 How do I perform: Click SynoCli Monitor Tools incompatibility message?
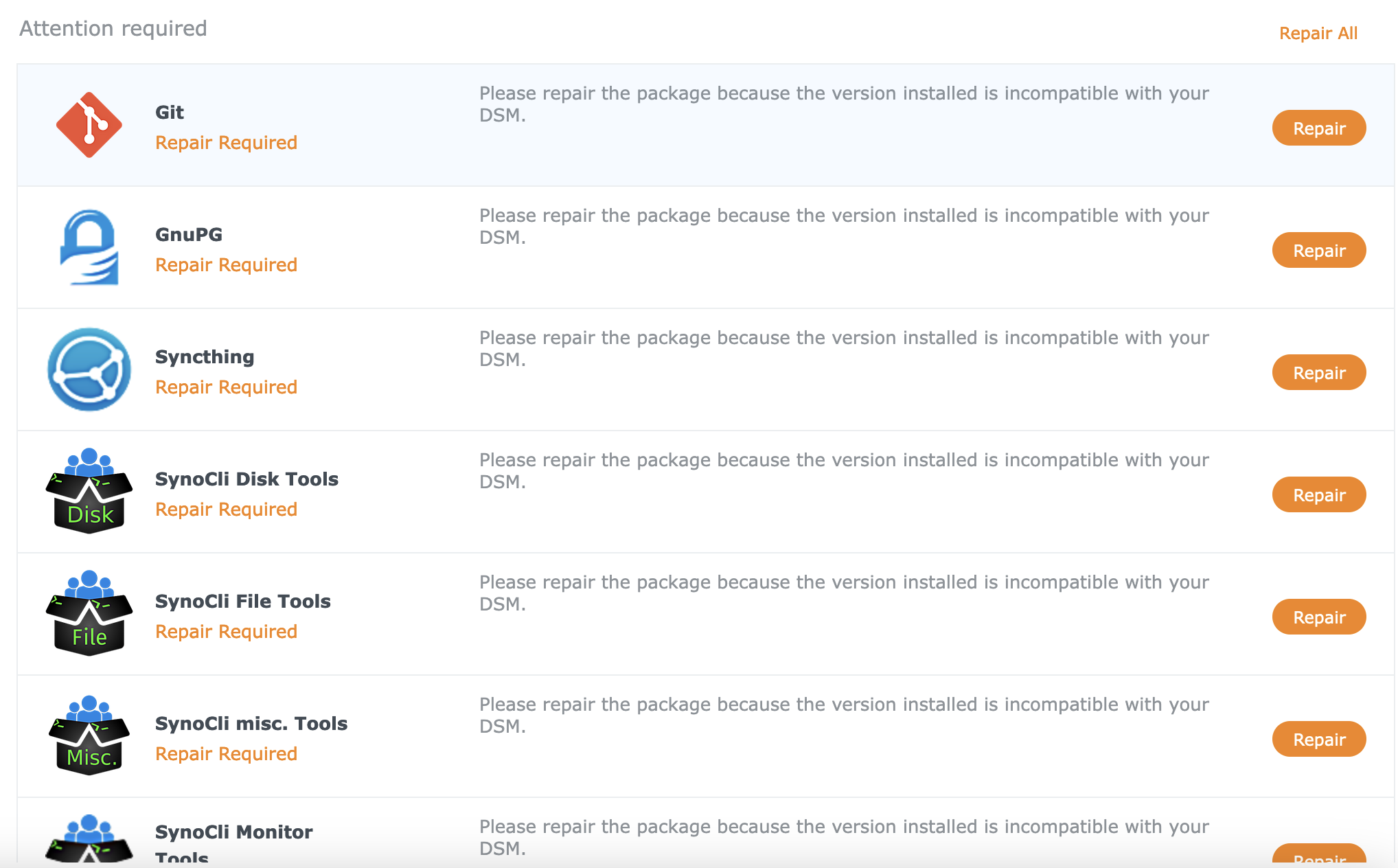[844, 838]
